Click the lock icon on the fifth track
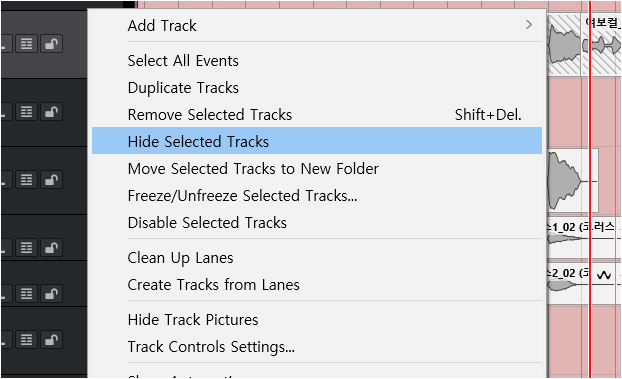This screenshot has width=622, height=379. pyautogui.click(x=52, y=294)
